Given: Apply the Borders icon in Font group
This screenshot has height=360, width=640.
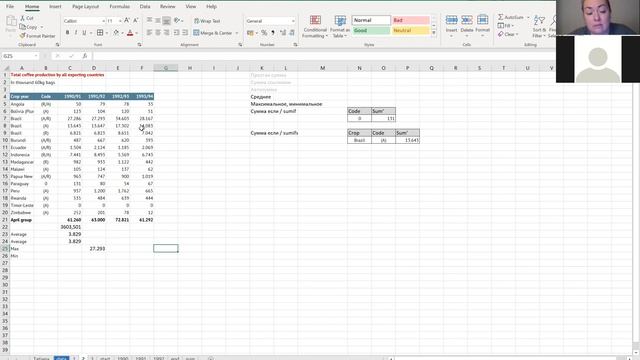Looking at the screenshot, I should (100, 33).
